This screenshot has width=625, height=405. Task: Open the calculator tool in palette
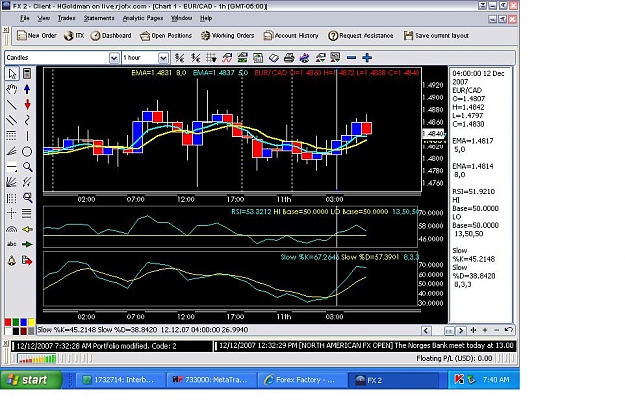pyautogui.click(x=27, y=74)
